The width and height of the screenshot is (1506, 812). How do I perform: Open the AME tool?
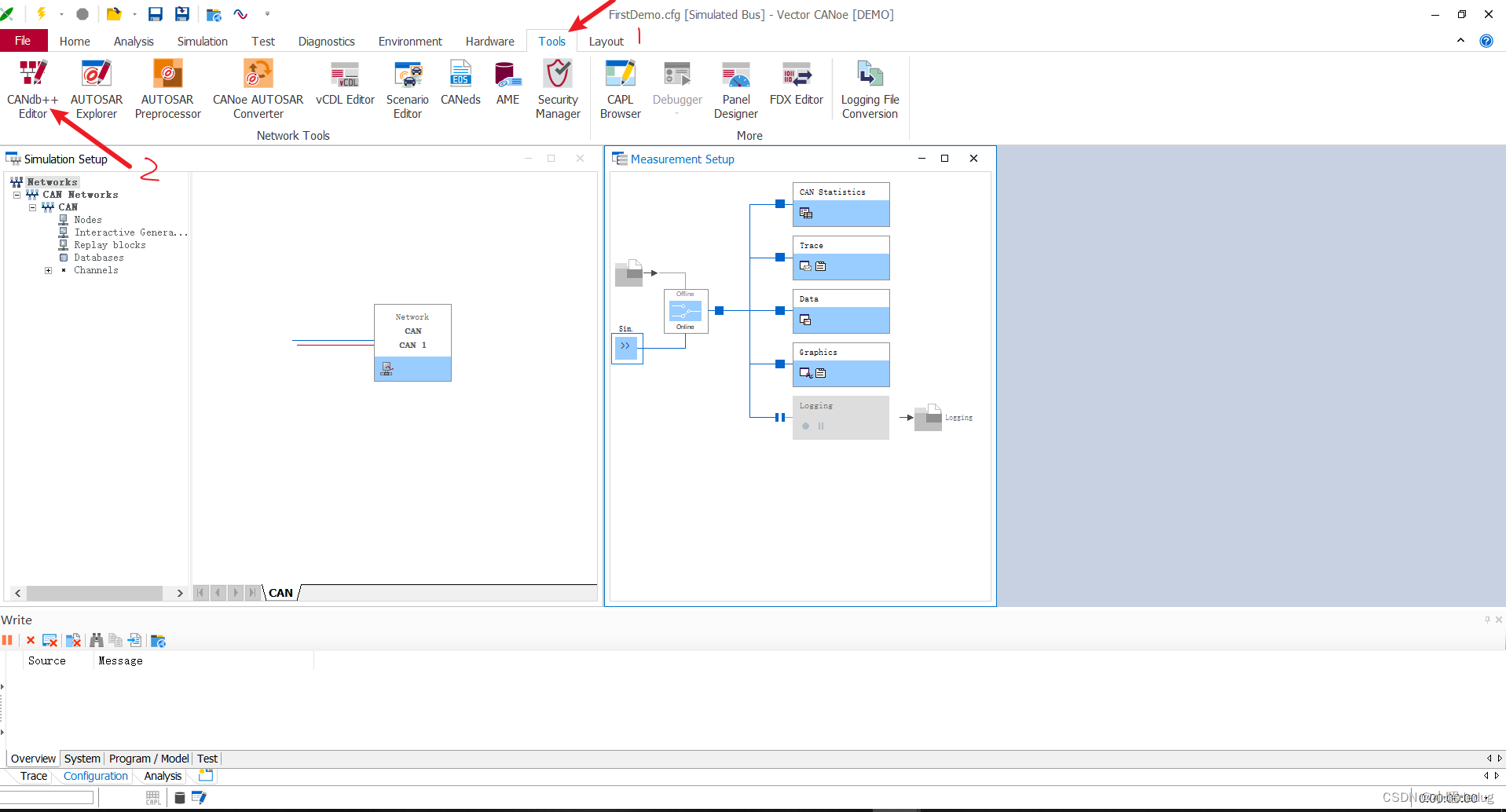(x=507, y=83)
